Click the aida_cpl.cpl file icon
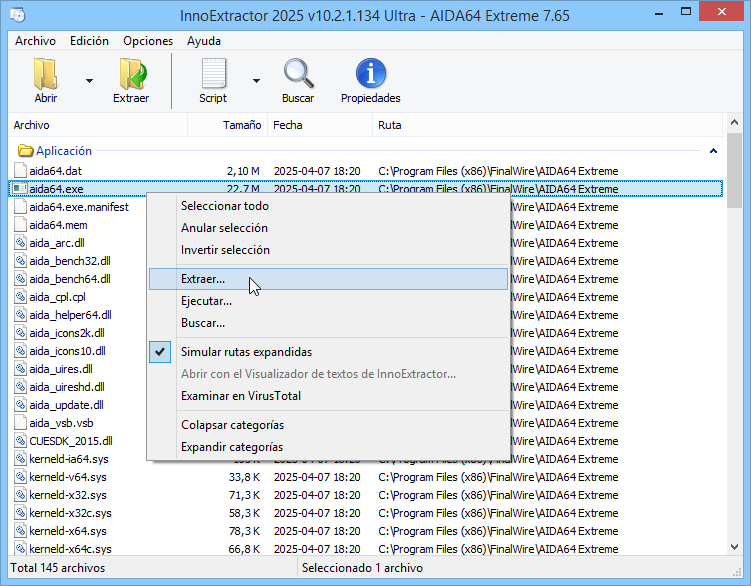This screenshot has width=751, height=586. click(20, 297)
